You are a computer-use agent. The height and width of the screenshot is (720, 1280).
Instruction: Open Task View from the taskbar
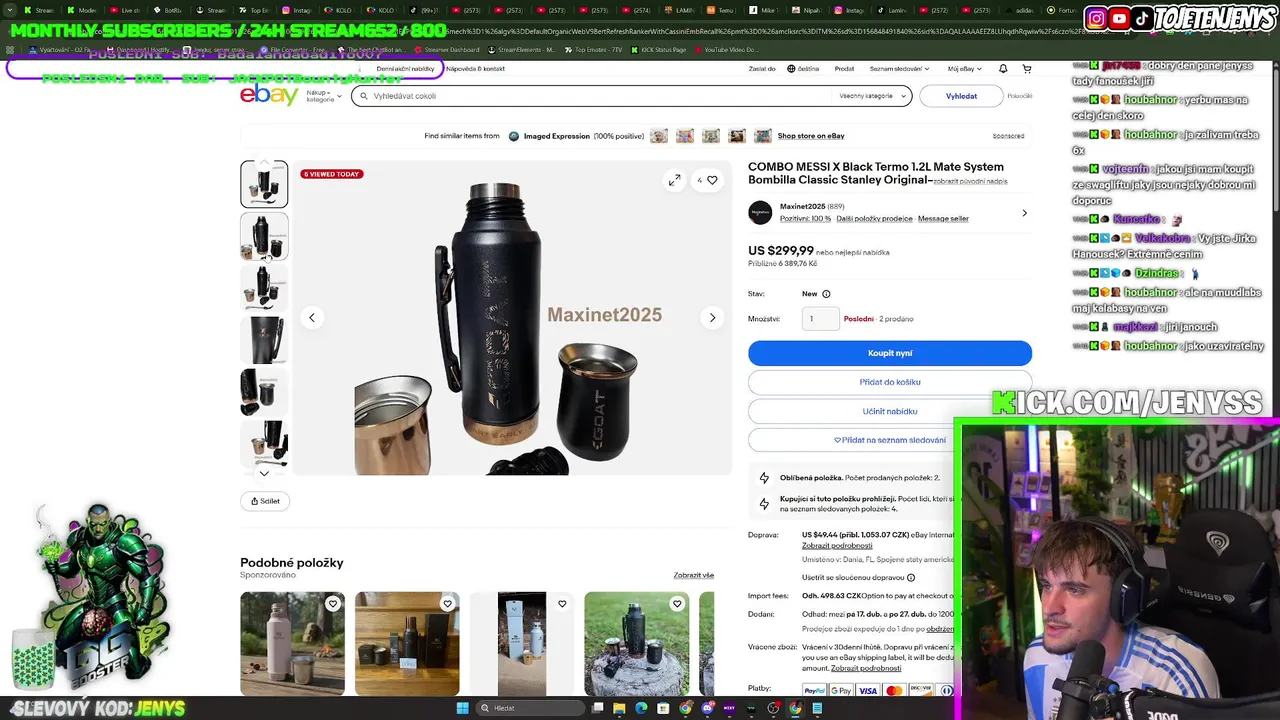597,708
